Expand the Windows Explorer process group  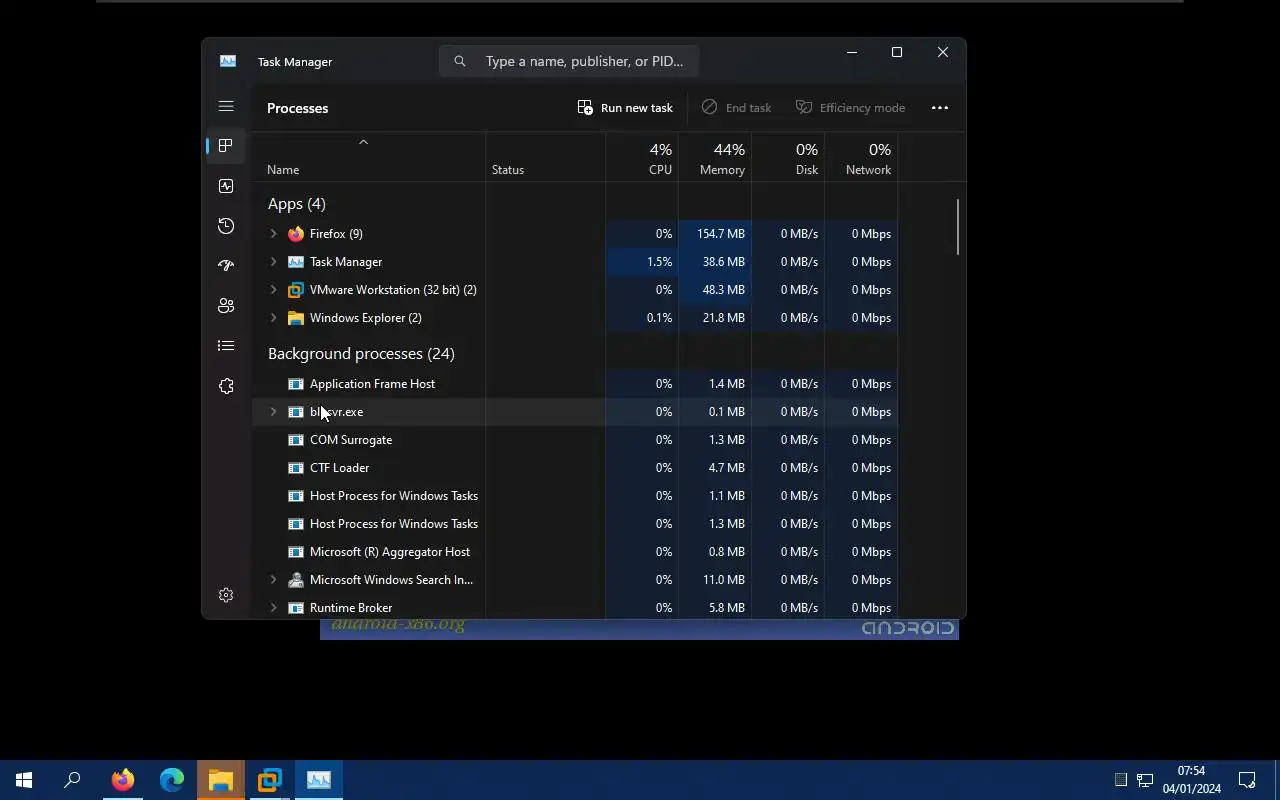pyautogui.click(x=273, y=318)
